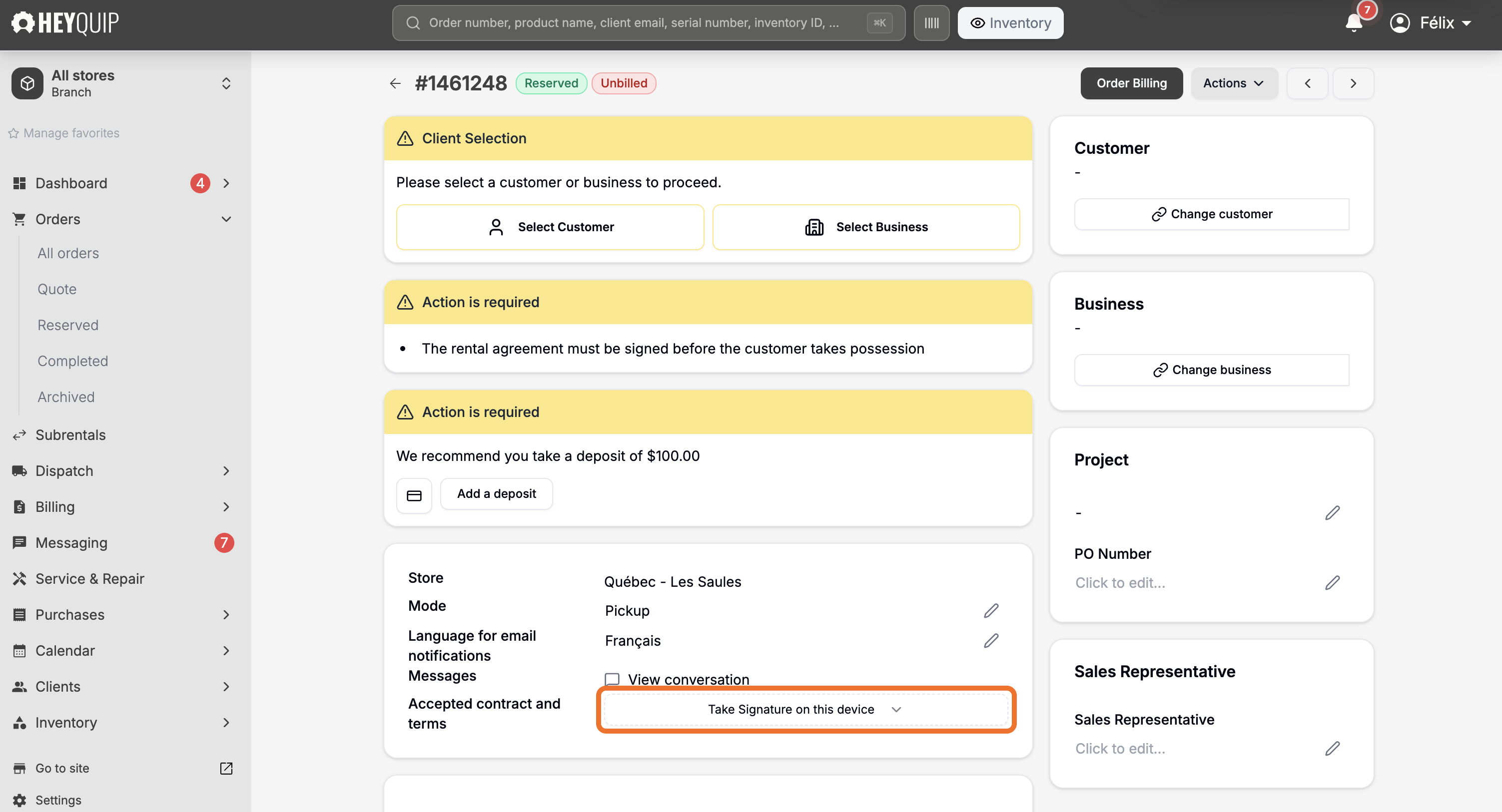Toggle the View conversation checkbox
The height and width of the screenshot is (812, 1502).
(x=612, y=679)
